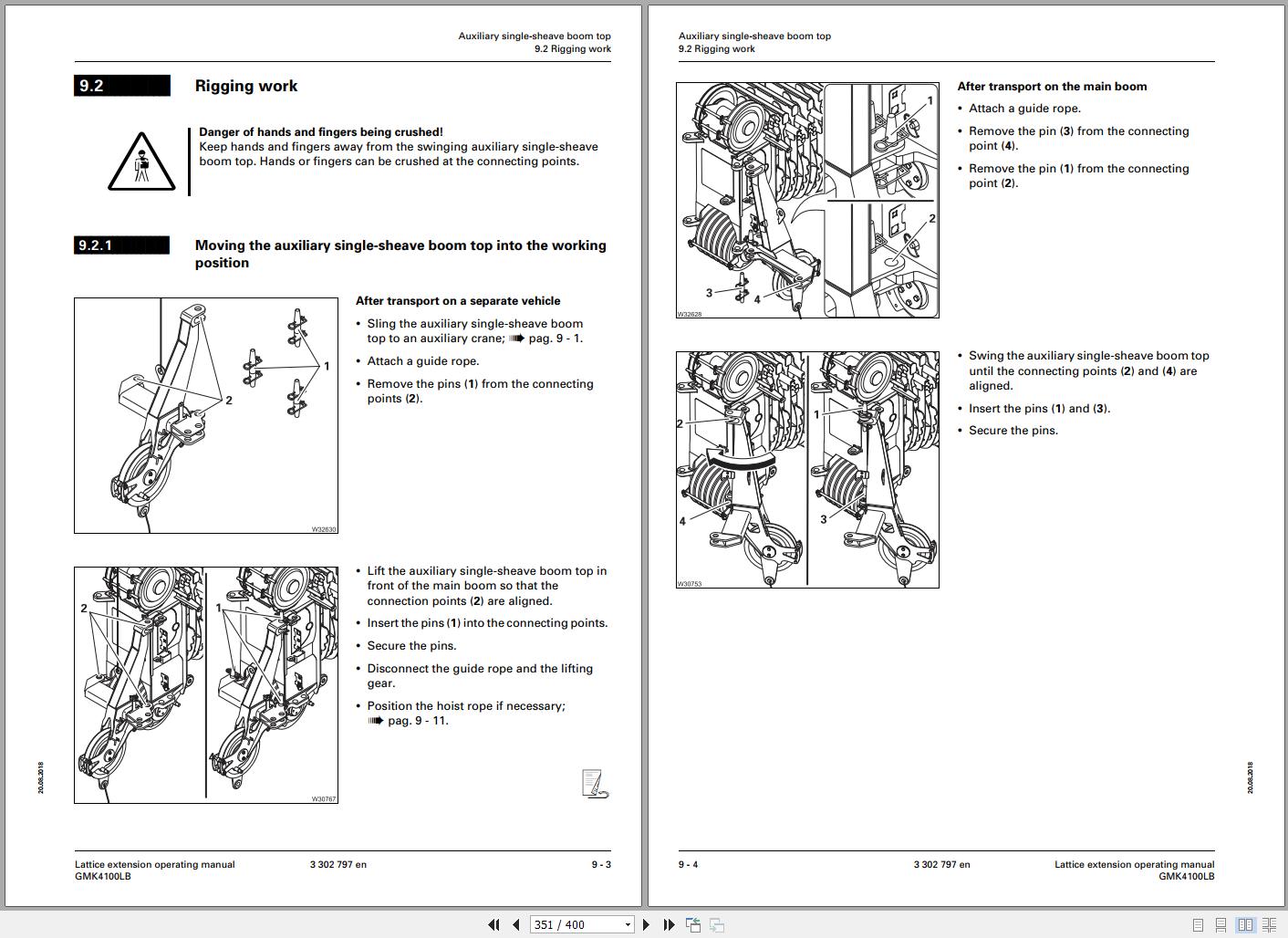Open the page number dropdown arrow

click(x=628, y=924)
